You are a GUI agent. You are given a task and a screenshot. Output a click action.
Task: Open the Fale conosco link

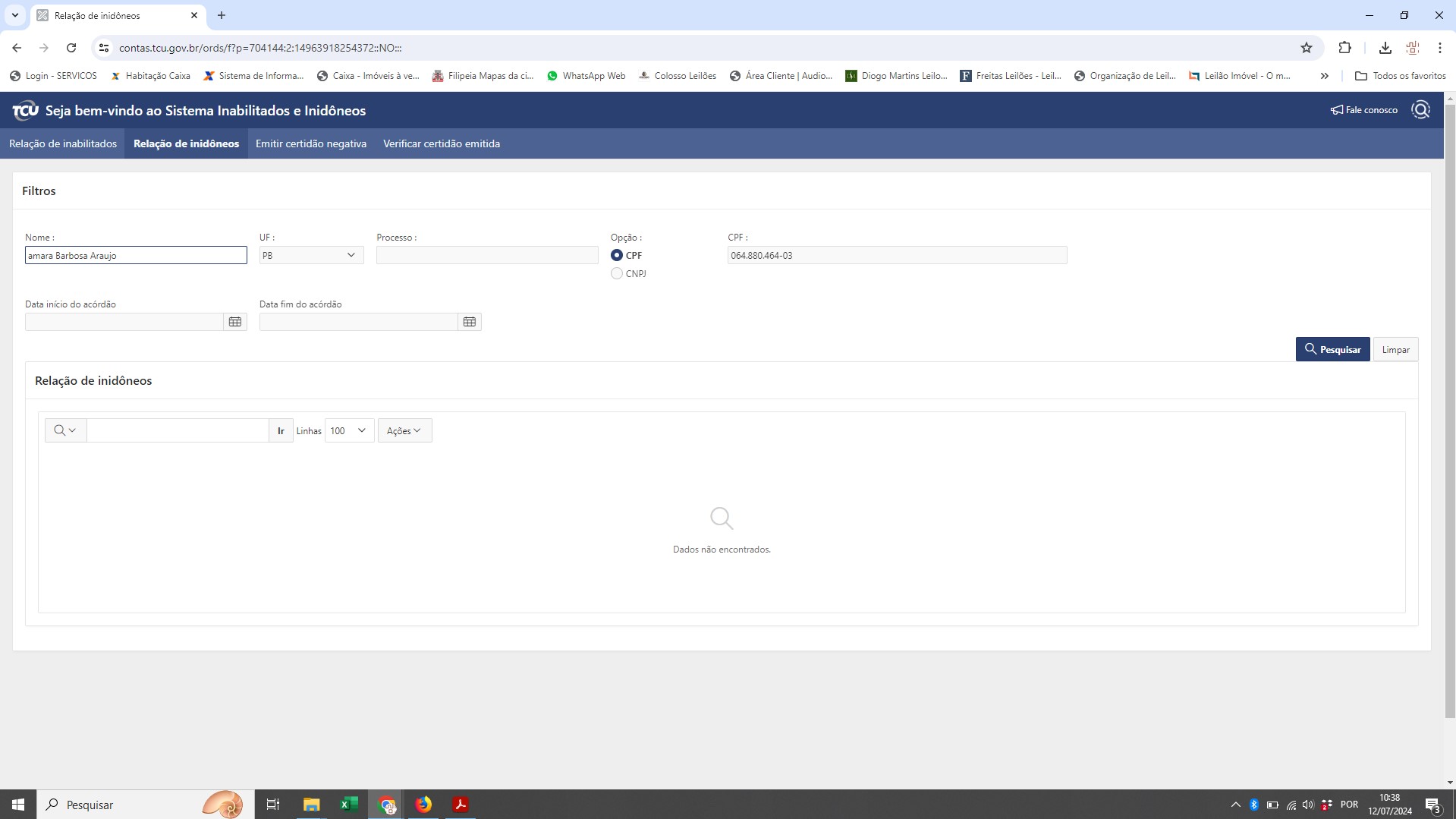[1363, 110]
